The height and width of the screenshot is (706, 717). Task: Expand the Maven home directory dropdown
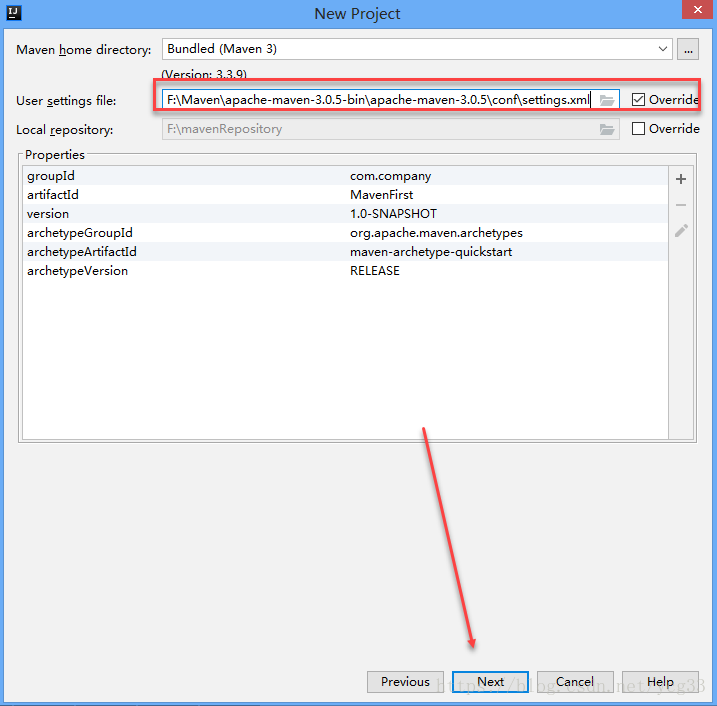point(663,49)
